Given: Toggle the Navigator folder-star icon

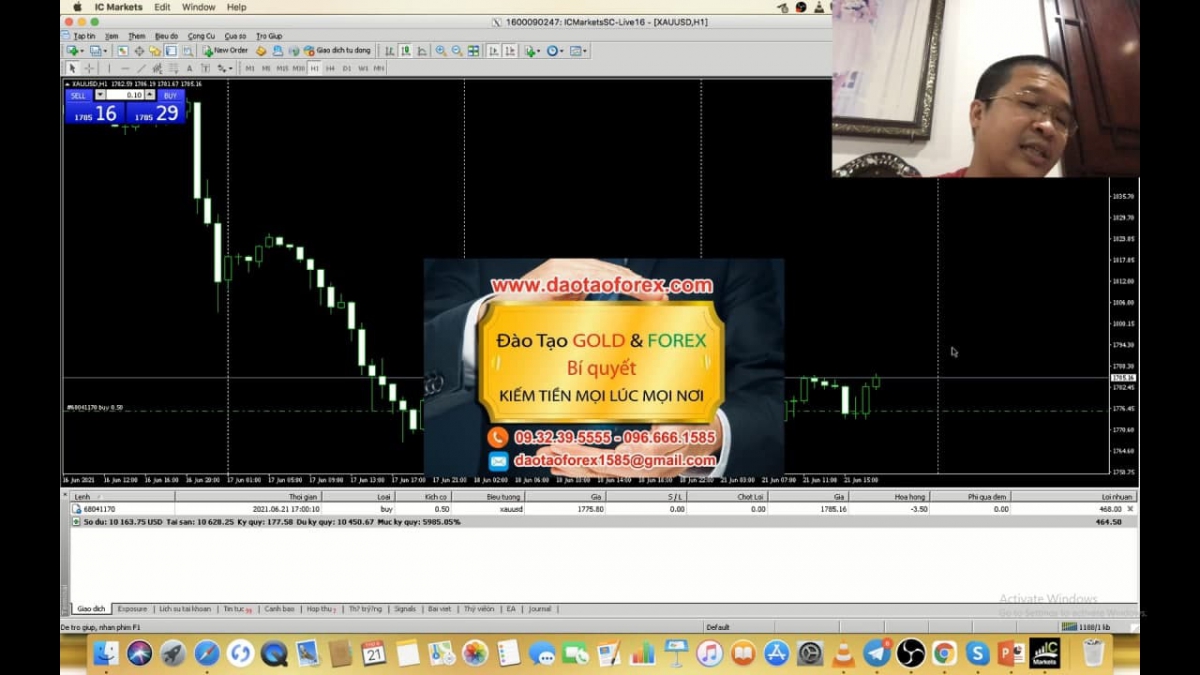Looking at the screenshot, I should coord(155,50).
